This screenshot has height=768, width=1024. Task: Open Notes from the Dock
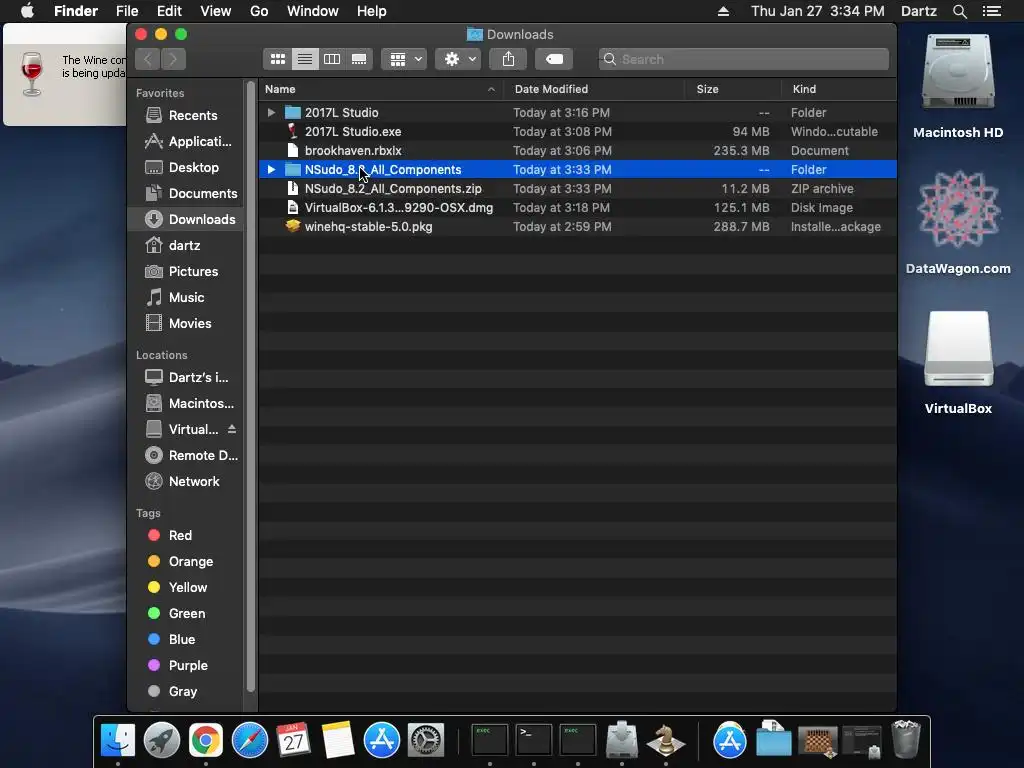tap(338, 740)
